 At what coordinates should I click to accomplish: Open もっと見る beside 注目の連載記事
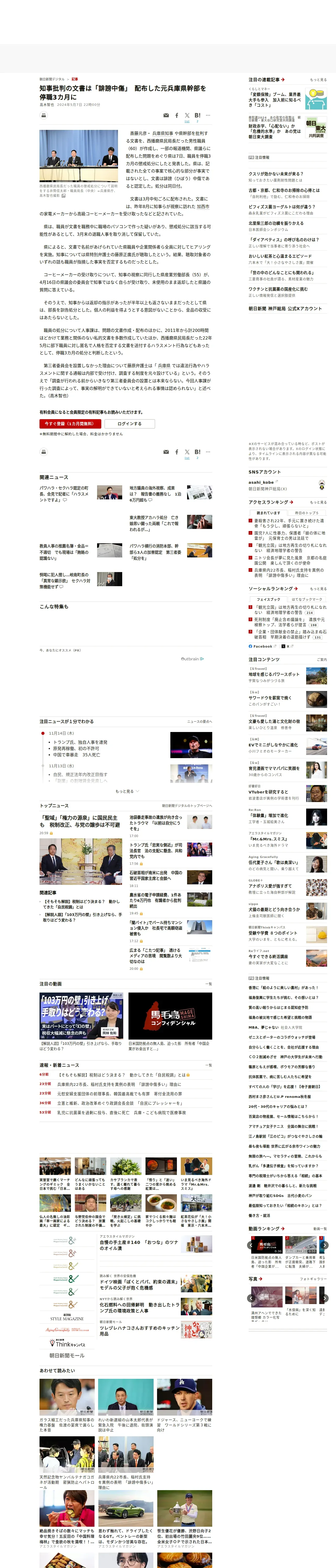[x=318, y=80]
